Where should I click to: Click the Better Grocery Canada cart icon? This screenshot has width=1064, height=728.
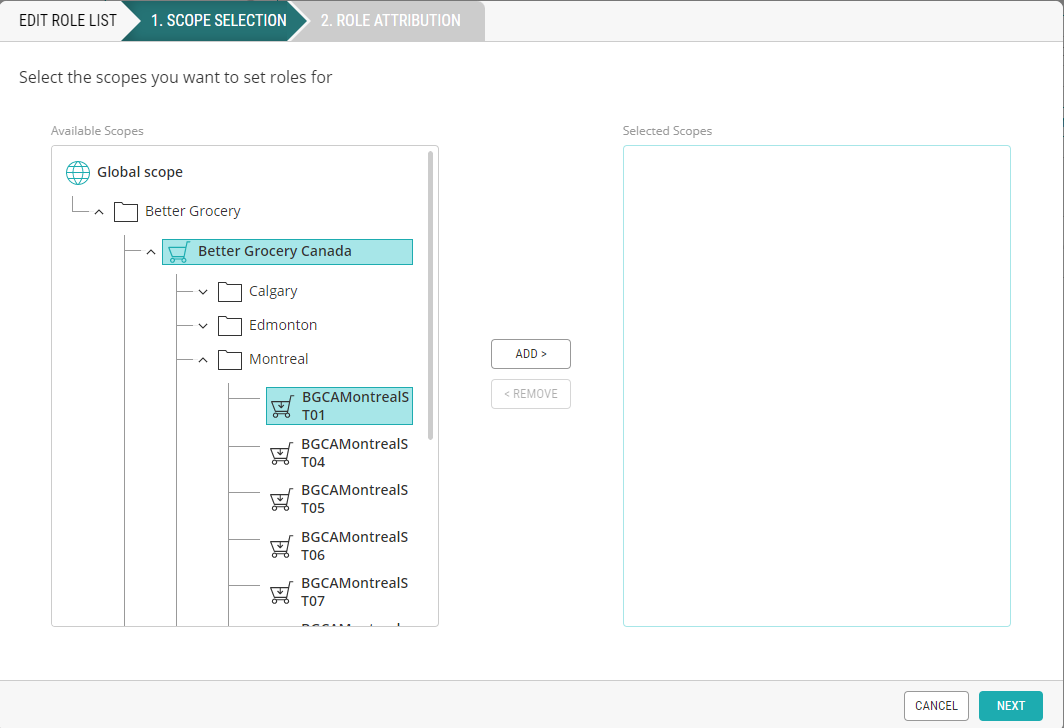[x=178, y=252]
